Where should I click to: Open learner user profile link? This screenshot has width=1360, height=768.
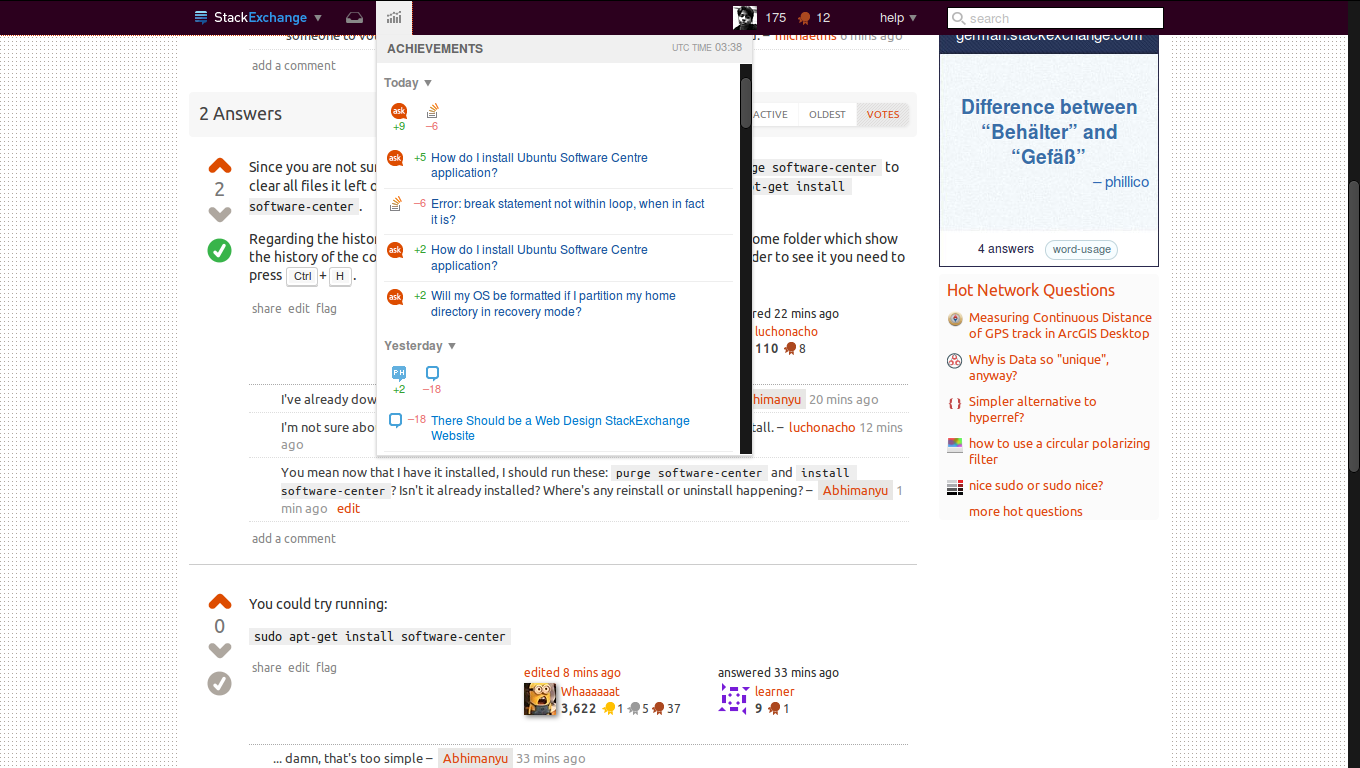click(775, 692)
